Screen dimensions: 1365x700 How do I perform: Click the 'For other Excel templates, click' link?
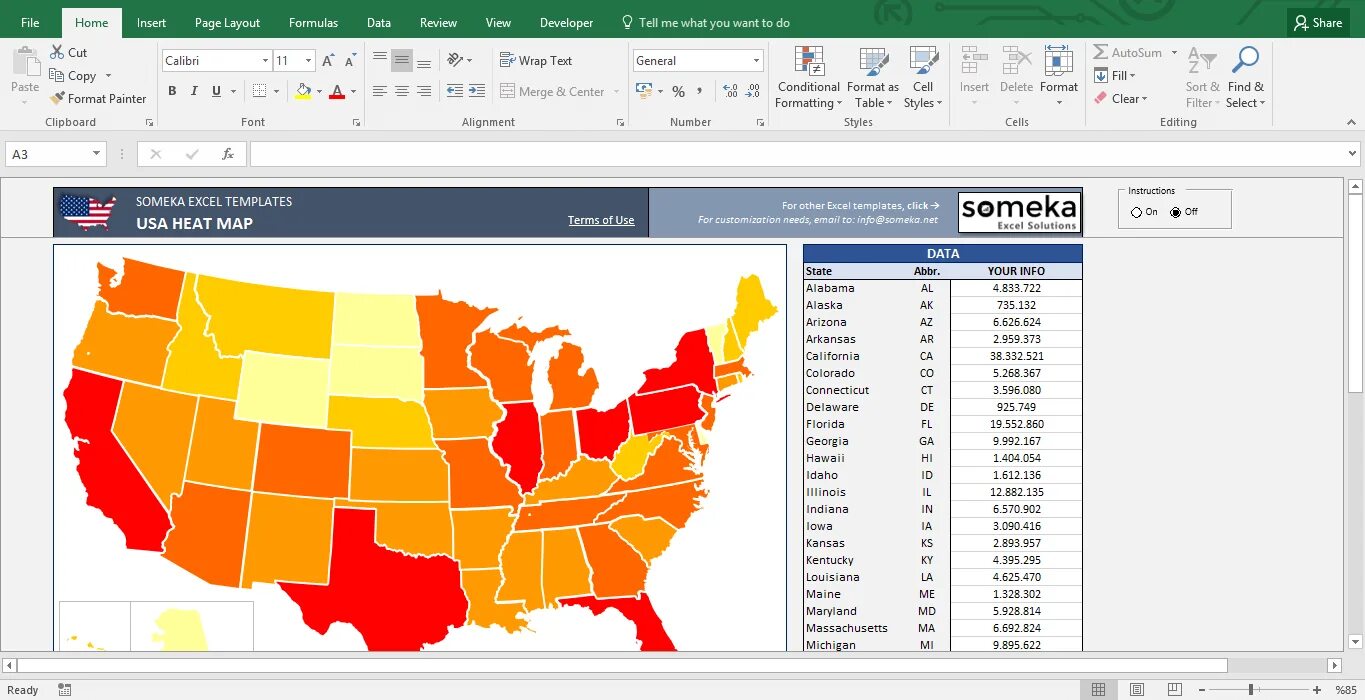pos(861,205)
